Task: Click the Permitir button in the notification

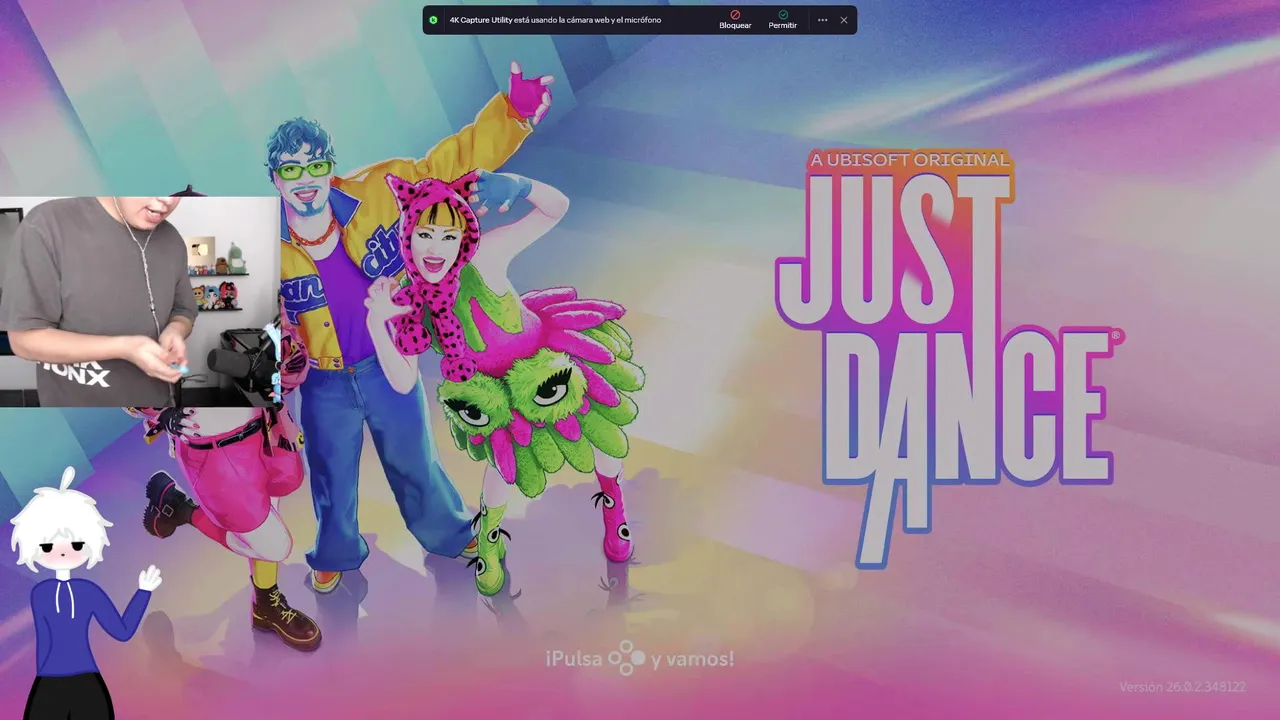Action: point(783,20)
